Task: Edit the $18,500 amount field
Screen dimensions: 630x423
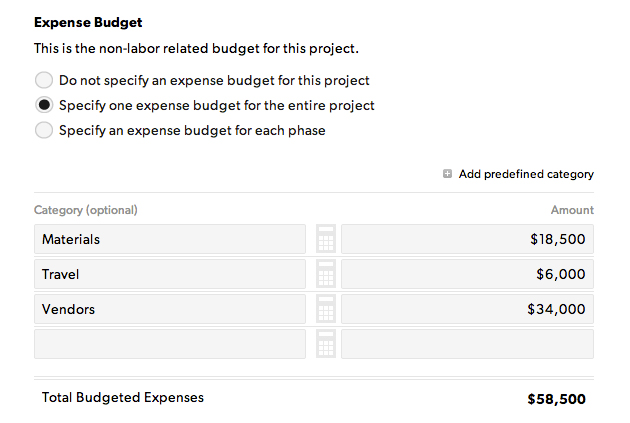Action: 467,239
